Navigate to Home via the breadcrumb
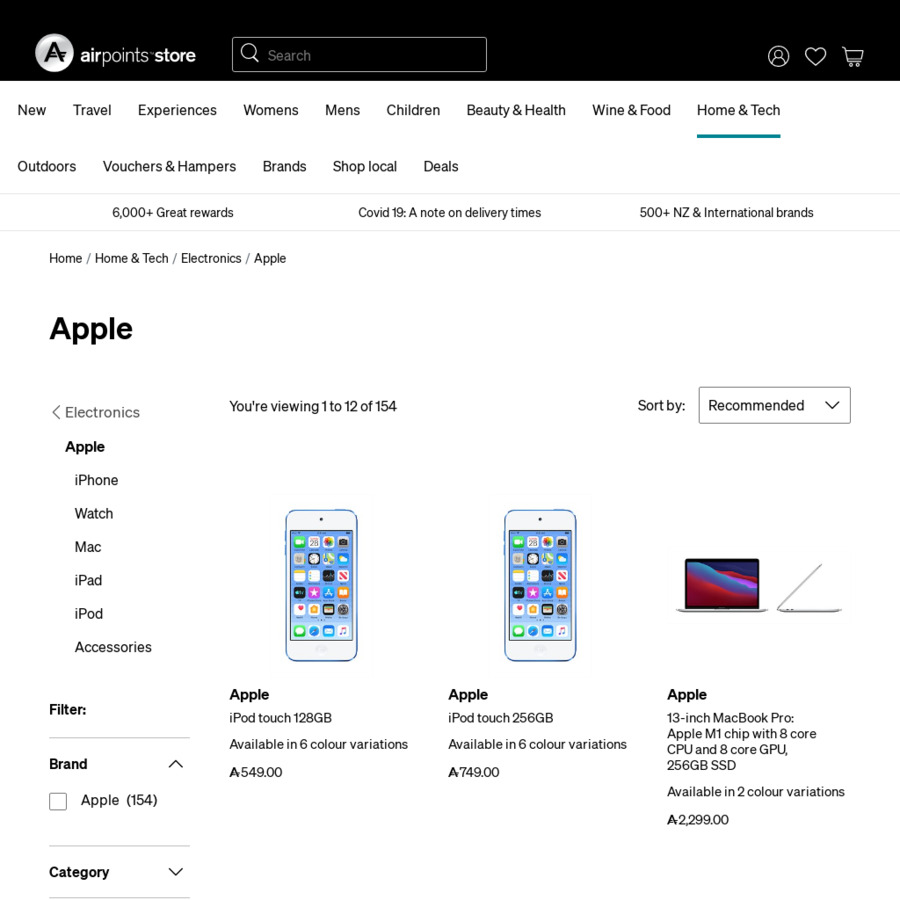 click(65, 258)
